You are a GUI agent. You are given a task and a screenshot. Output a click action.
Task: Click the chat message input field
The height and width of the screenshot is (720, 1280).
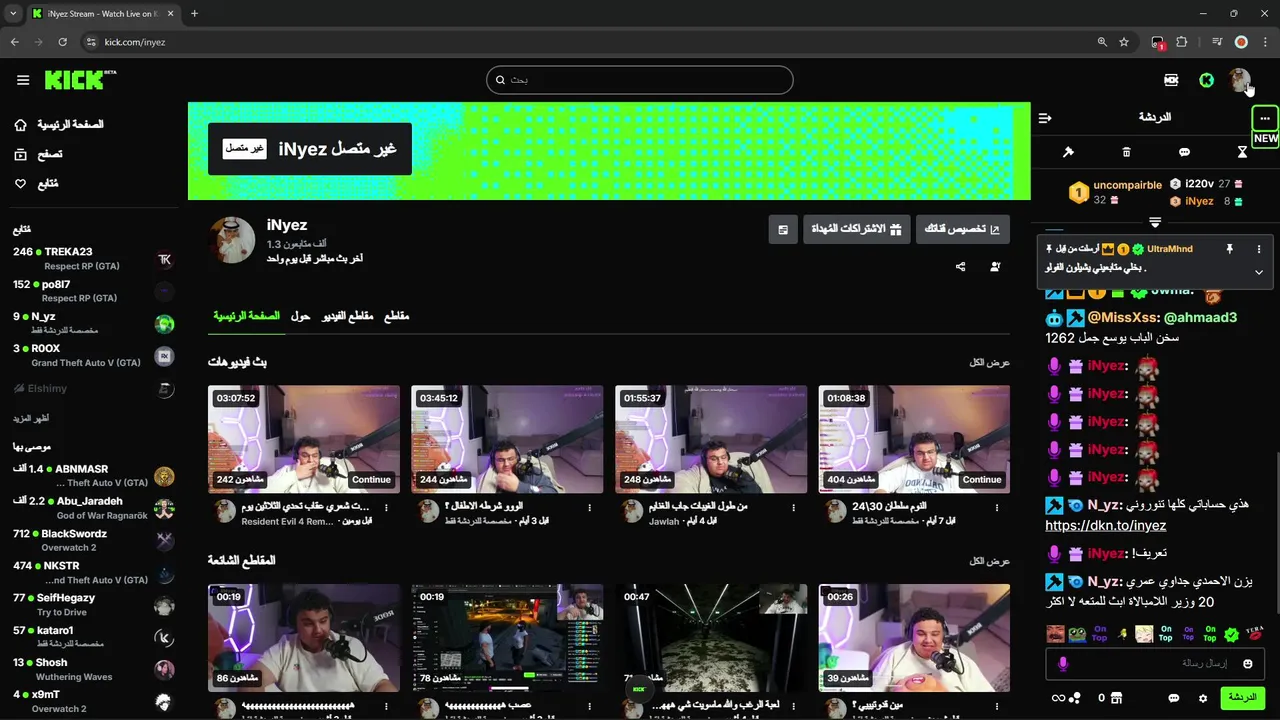(x=1155, y=663)
